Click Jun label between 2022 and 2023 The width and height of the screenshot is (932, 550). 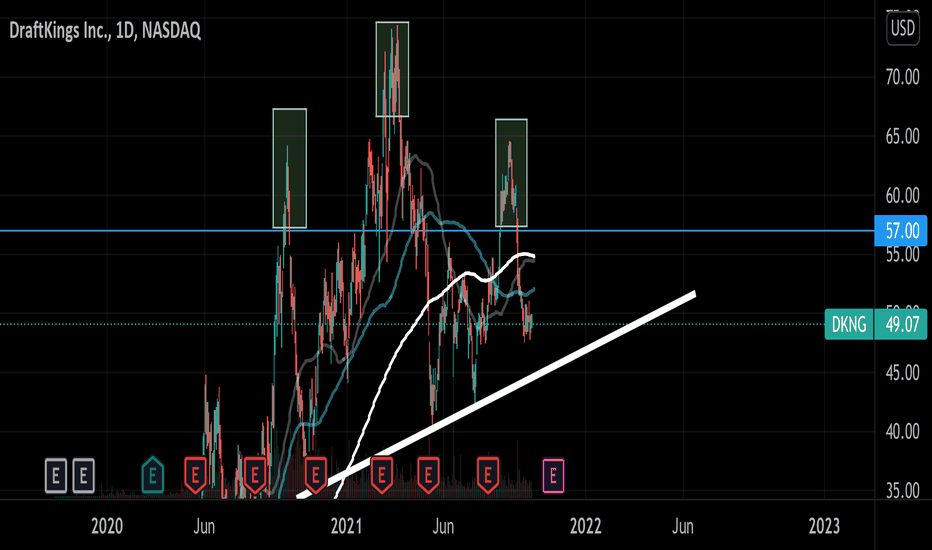pos(682,526)
